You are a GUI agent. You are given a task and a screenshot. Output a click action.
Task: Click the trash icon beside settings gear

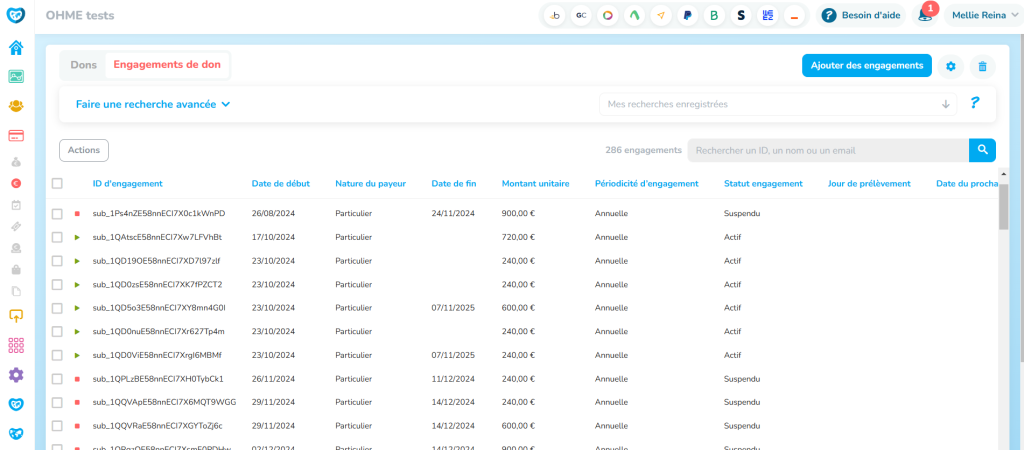coord(982,66)
